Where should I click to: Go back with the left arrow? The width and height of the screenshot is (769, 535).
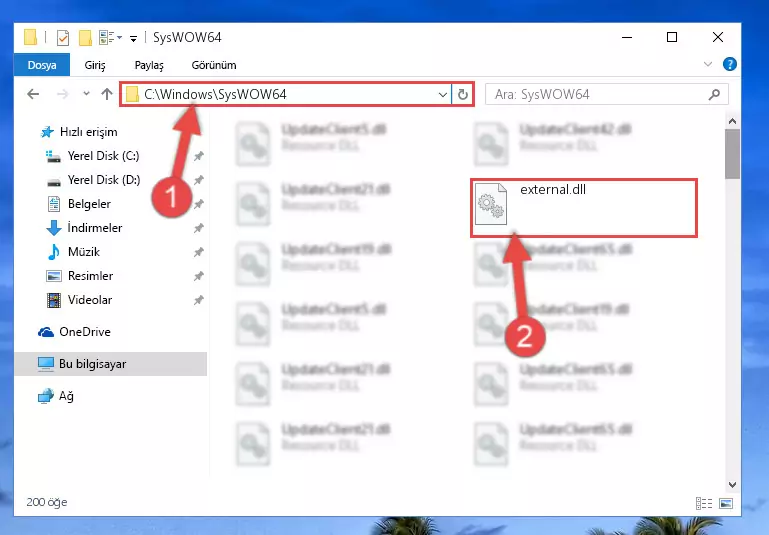(33, 94)
